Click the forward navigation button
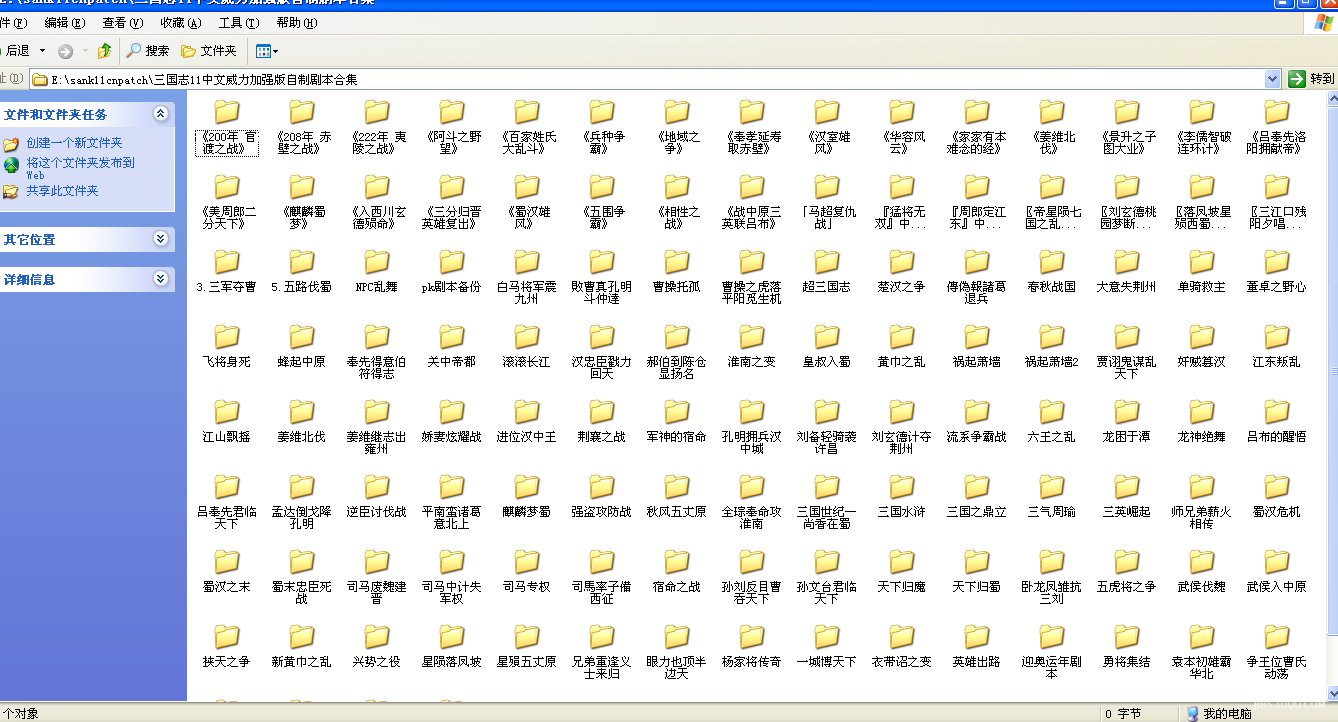Image resolution: width=1338 pixels, height=722 pixels. tap(66, 51)
